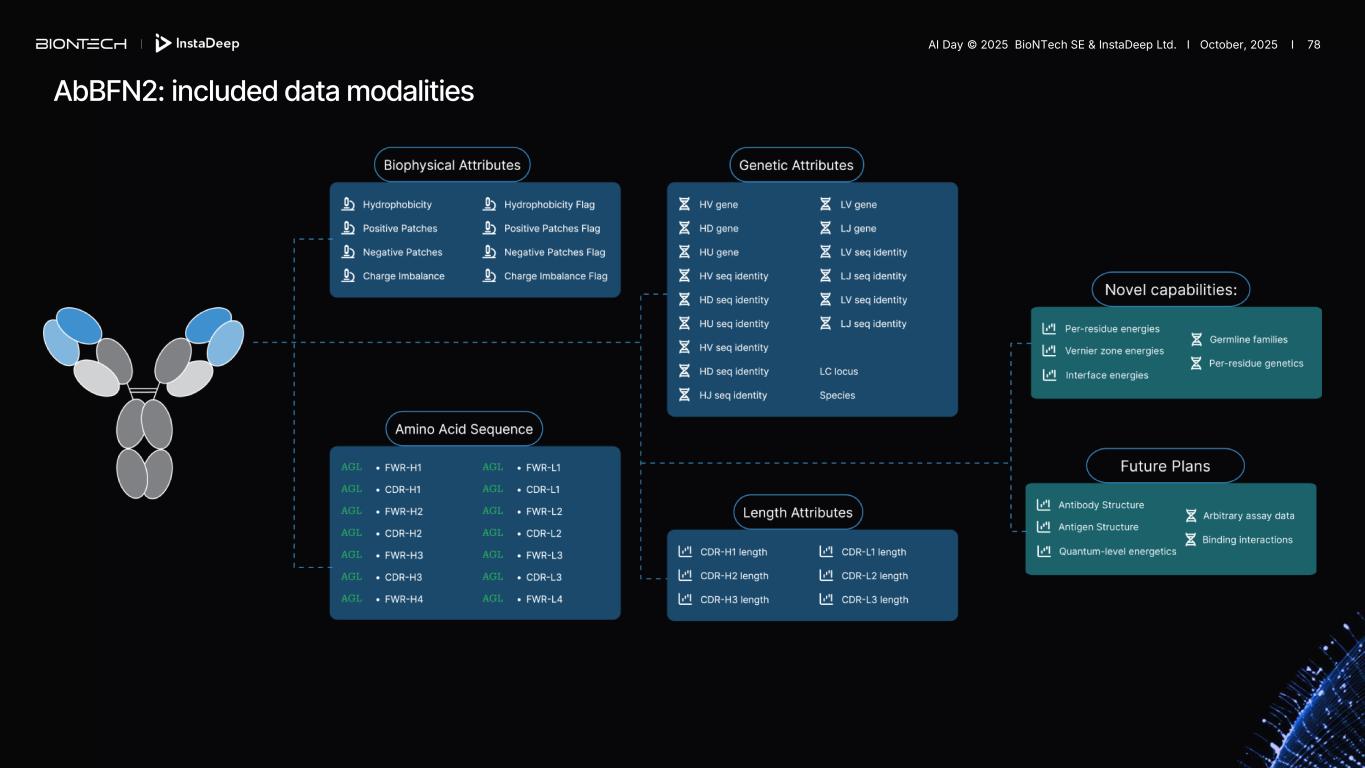Click the antibody diagram illustration
1365x768 pixels.
tap(143, 400)
